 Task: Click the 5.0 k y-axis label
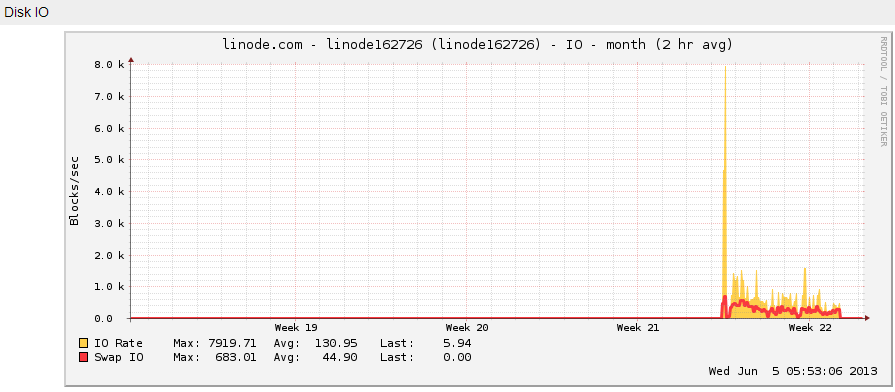109,160
